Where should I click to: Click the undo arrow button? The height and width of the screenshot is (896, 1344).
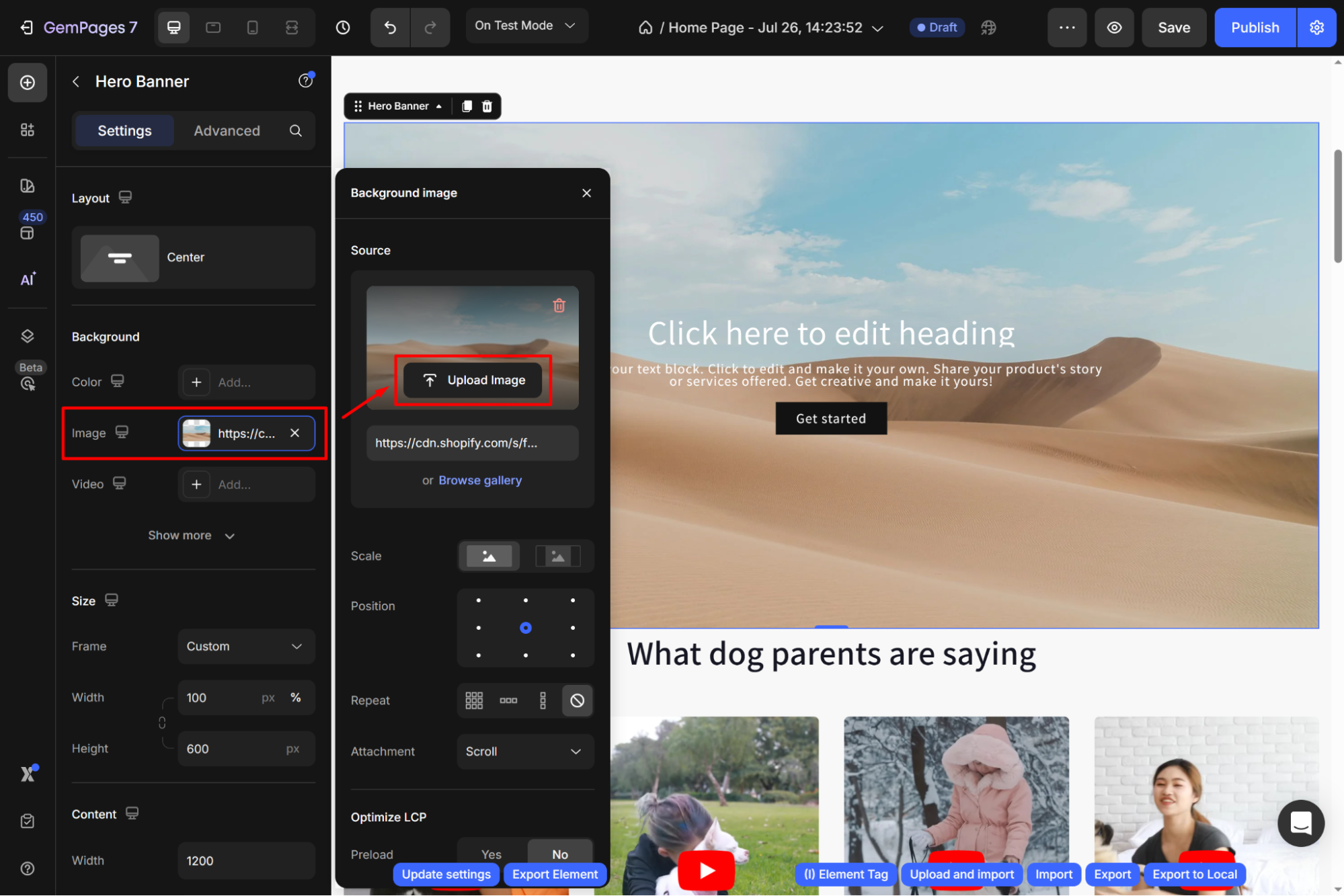(x=390, y=28)
